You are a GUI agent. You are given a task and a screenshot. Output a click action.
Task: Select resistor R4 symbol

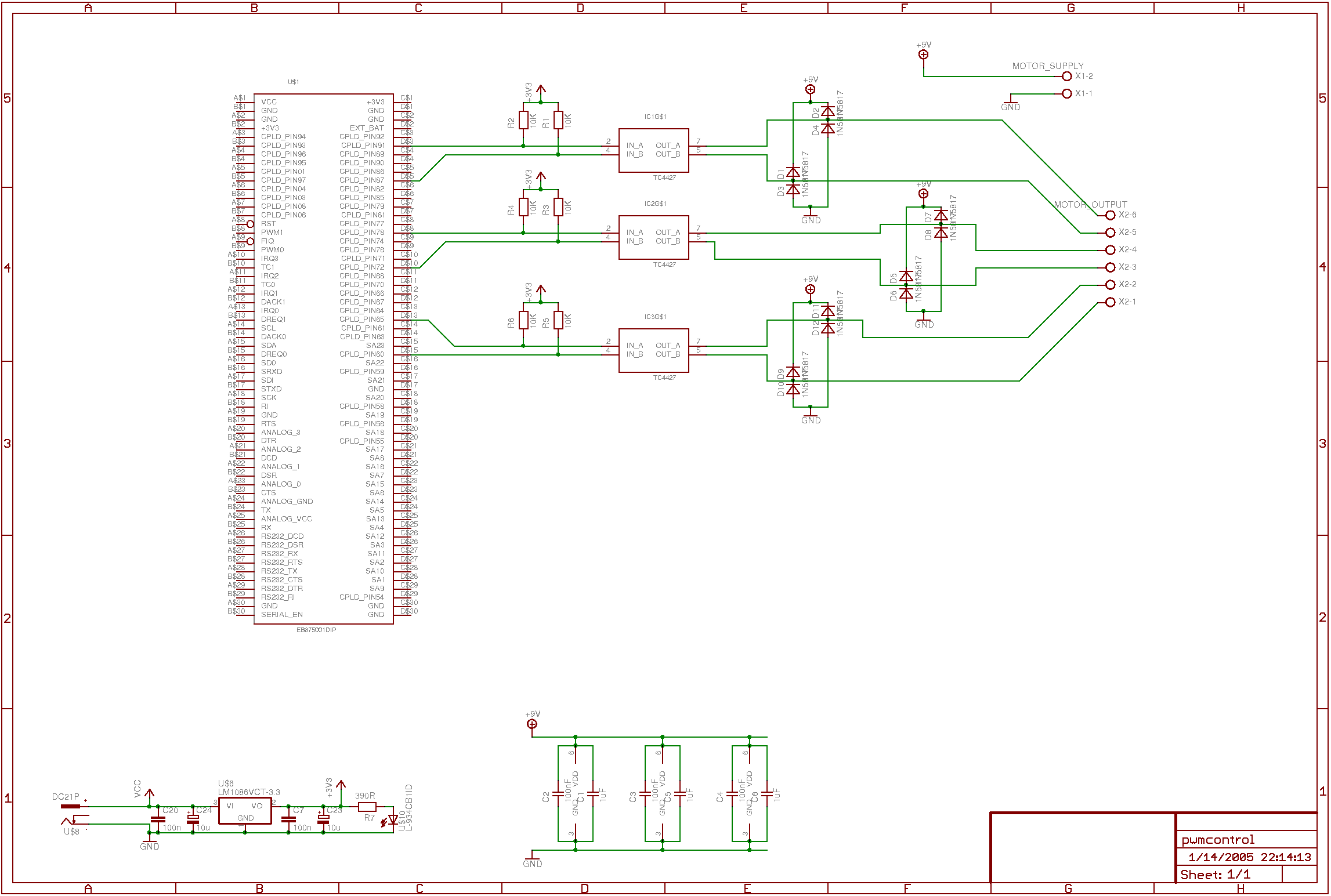click(x=523, y=207)
